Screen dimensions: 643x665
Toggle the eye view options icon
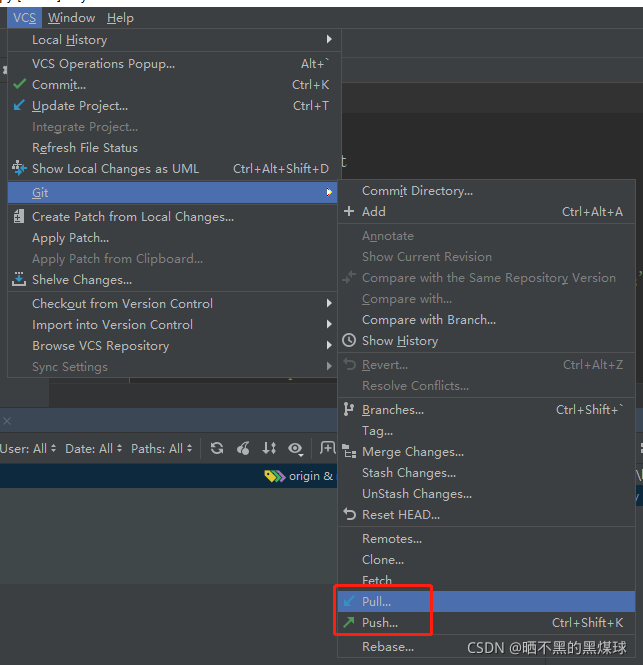[296, 449]
